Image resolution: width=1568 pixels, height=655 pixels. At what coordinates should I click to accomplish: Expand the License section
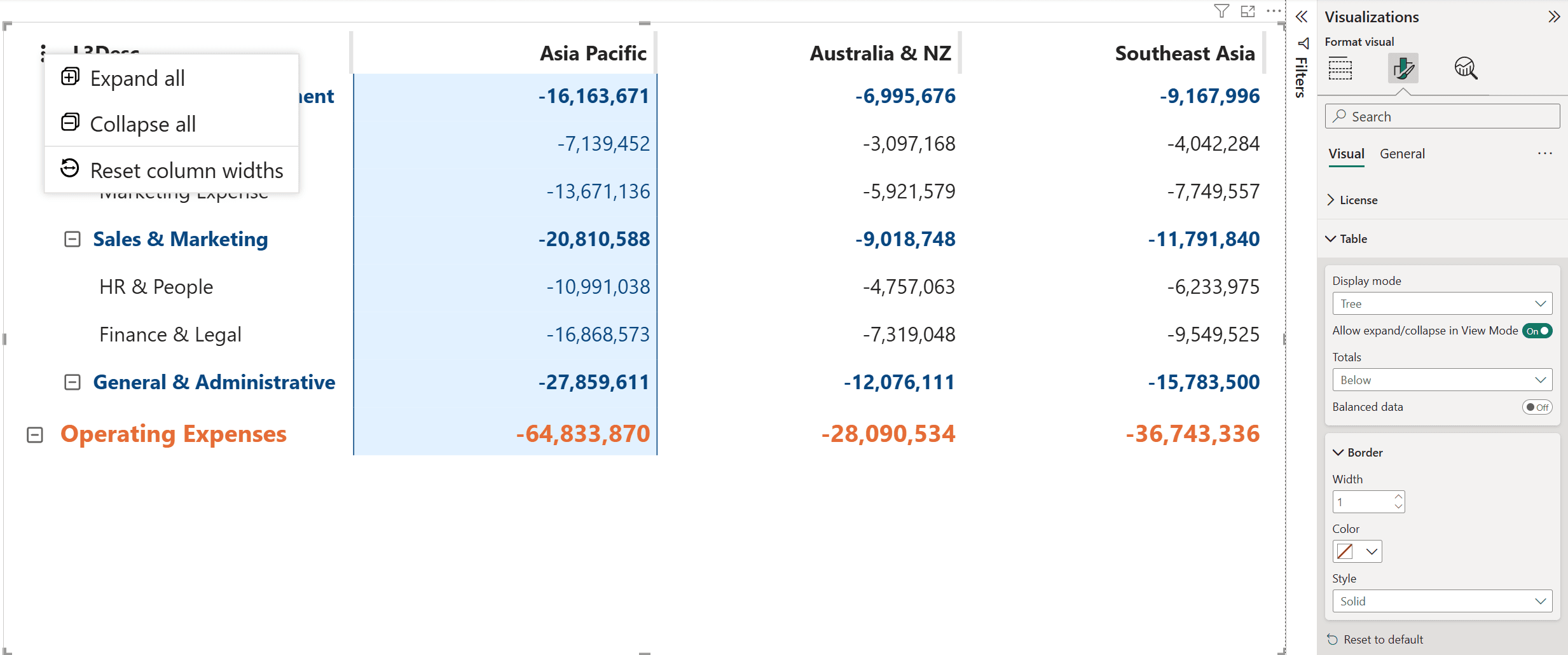(1352, 200)
